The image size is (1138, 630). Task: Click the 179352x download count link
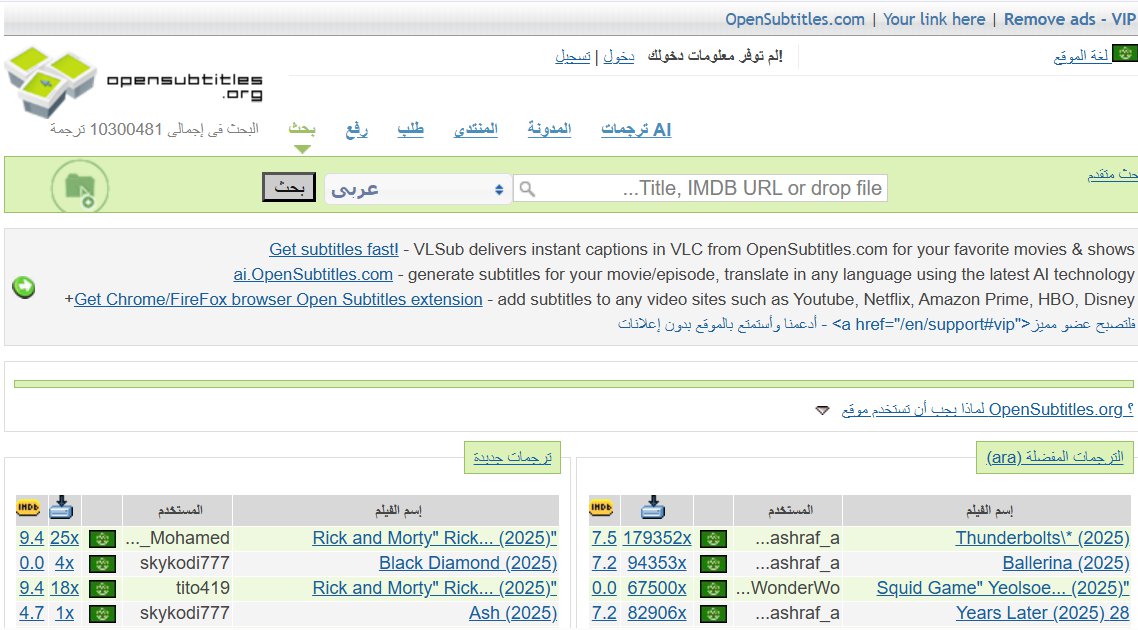[655, 537]
